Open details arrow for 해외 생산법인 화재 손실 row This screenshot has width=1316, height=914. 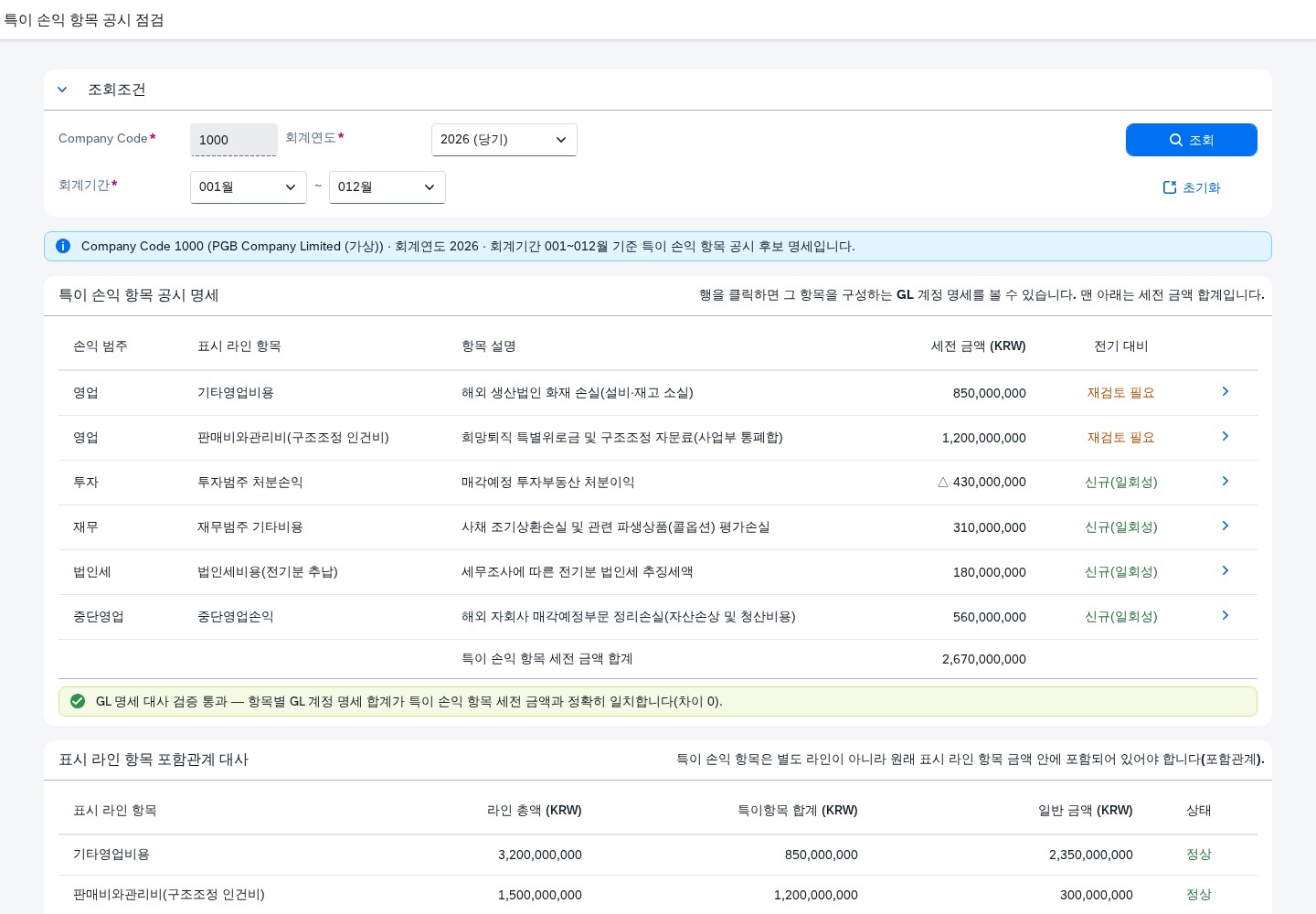pos(1226,391)
